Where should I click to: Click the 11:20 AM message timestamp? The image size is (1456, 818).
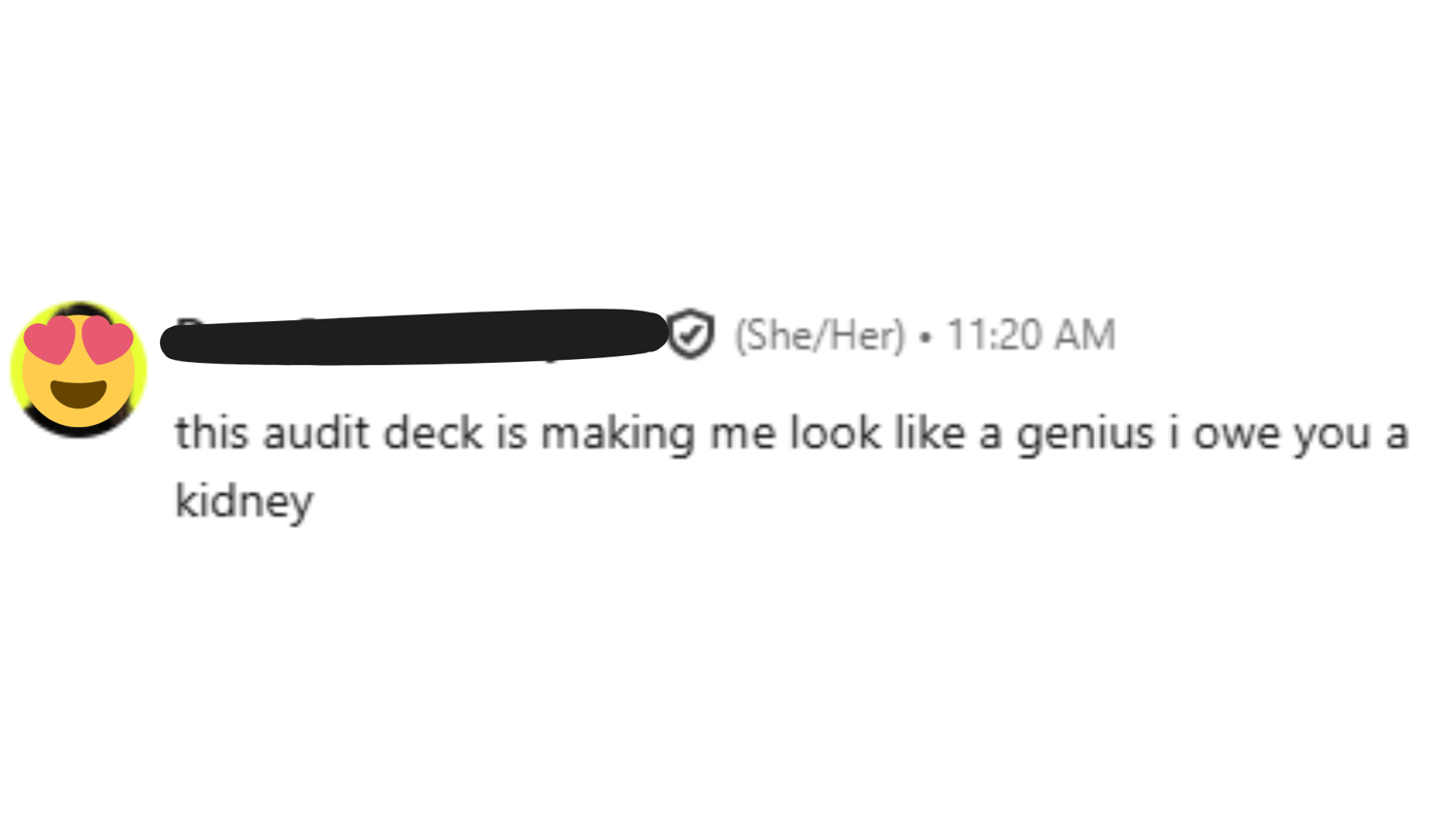point(1031,336)
